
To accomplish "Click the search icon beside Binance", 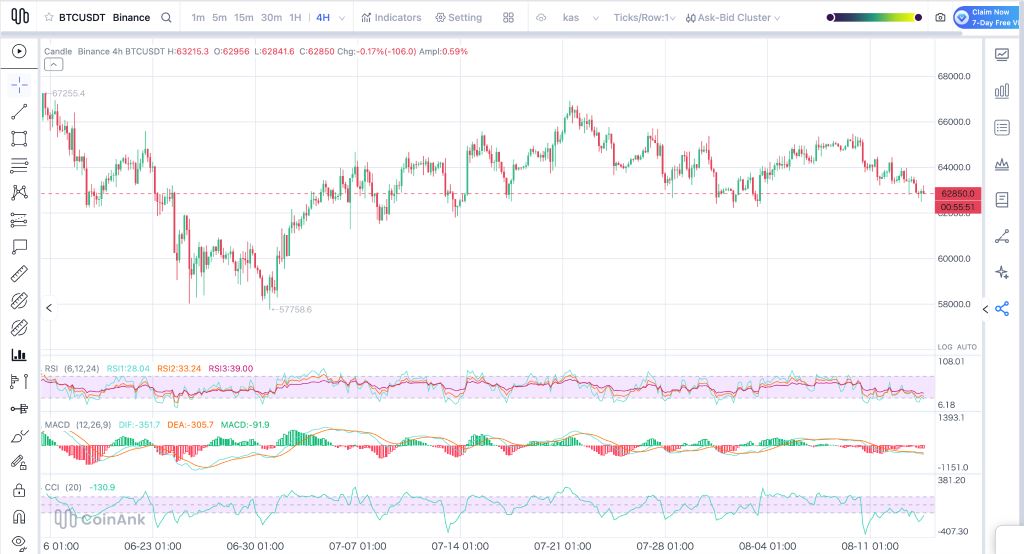I will tap(167, 18).
